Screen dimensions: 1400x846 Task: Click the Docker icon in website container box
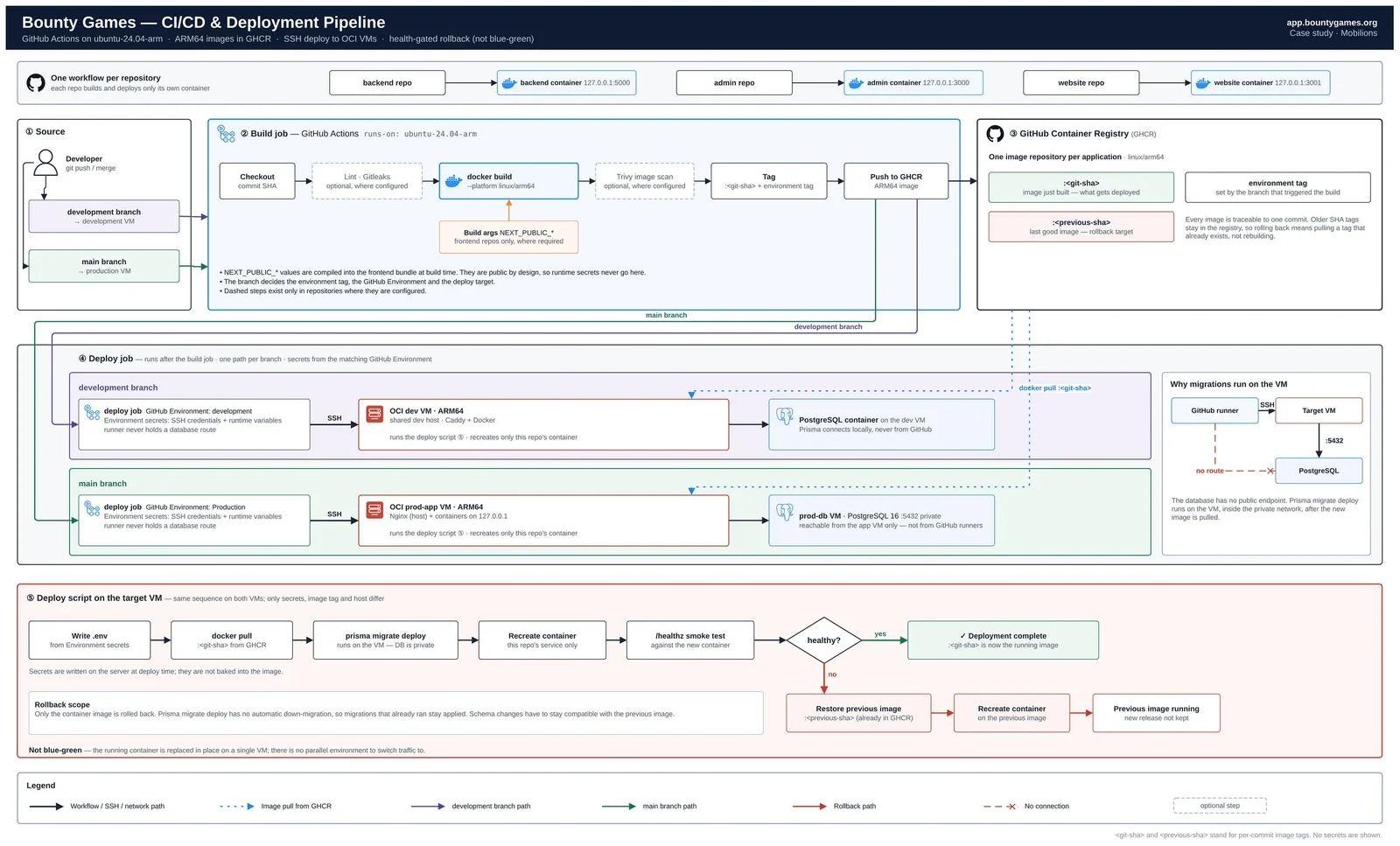pyautogui.click(x=1203, y=83)
